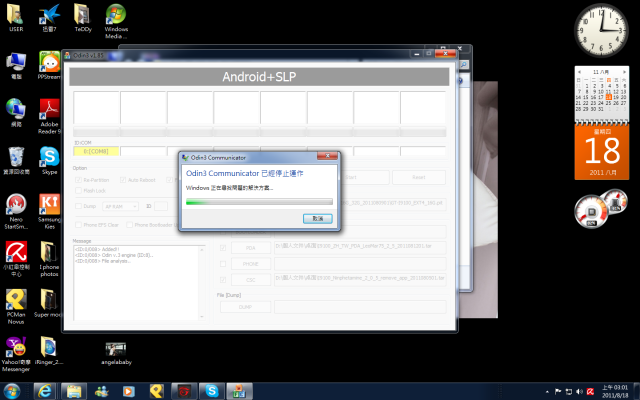The height and width of the screenshot is (400, 640).
Task: Switch to Odin3 taskbar button
Action: pyautogui.click(x=239, y=391)
